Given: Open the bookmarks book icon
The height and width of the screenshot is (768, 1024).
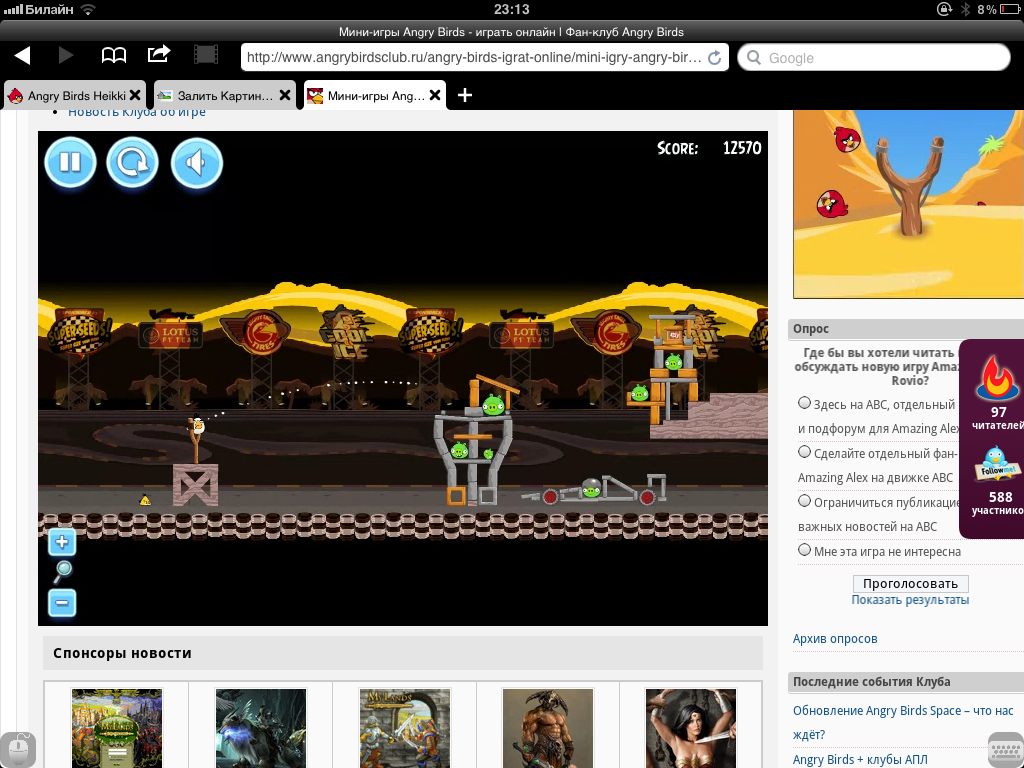Looking at the screenshot, I should click(x=114, y=56).
